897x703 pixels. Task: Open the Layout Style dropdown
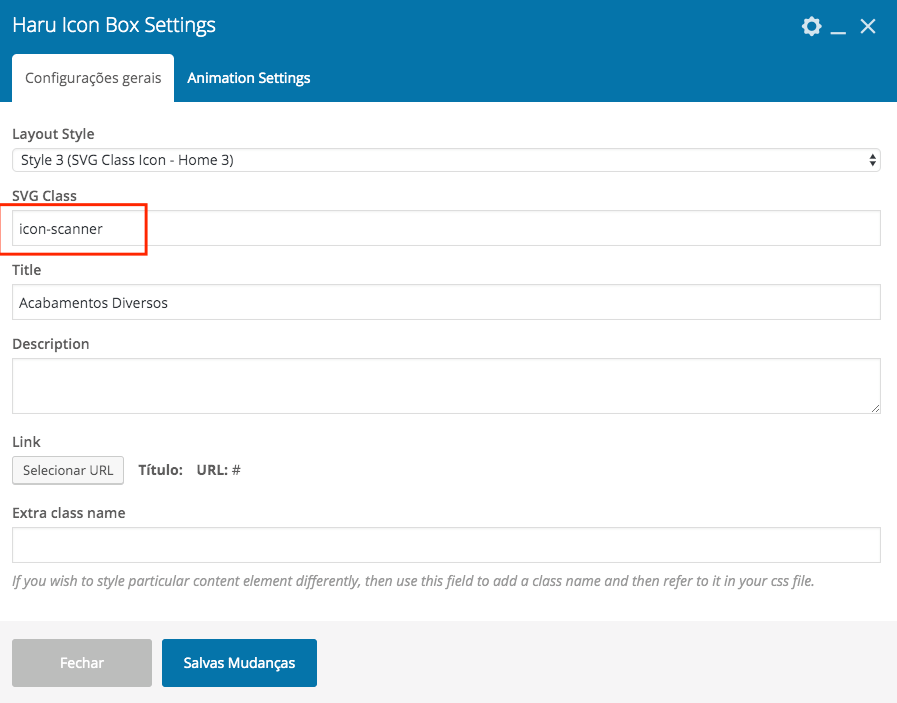(446, 160)
